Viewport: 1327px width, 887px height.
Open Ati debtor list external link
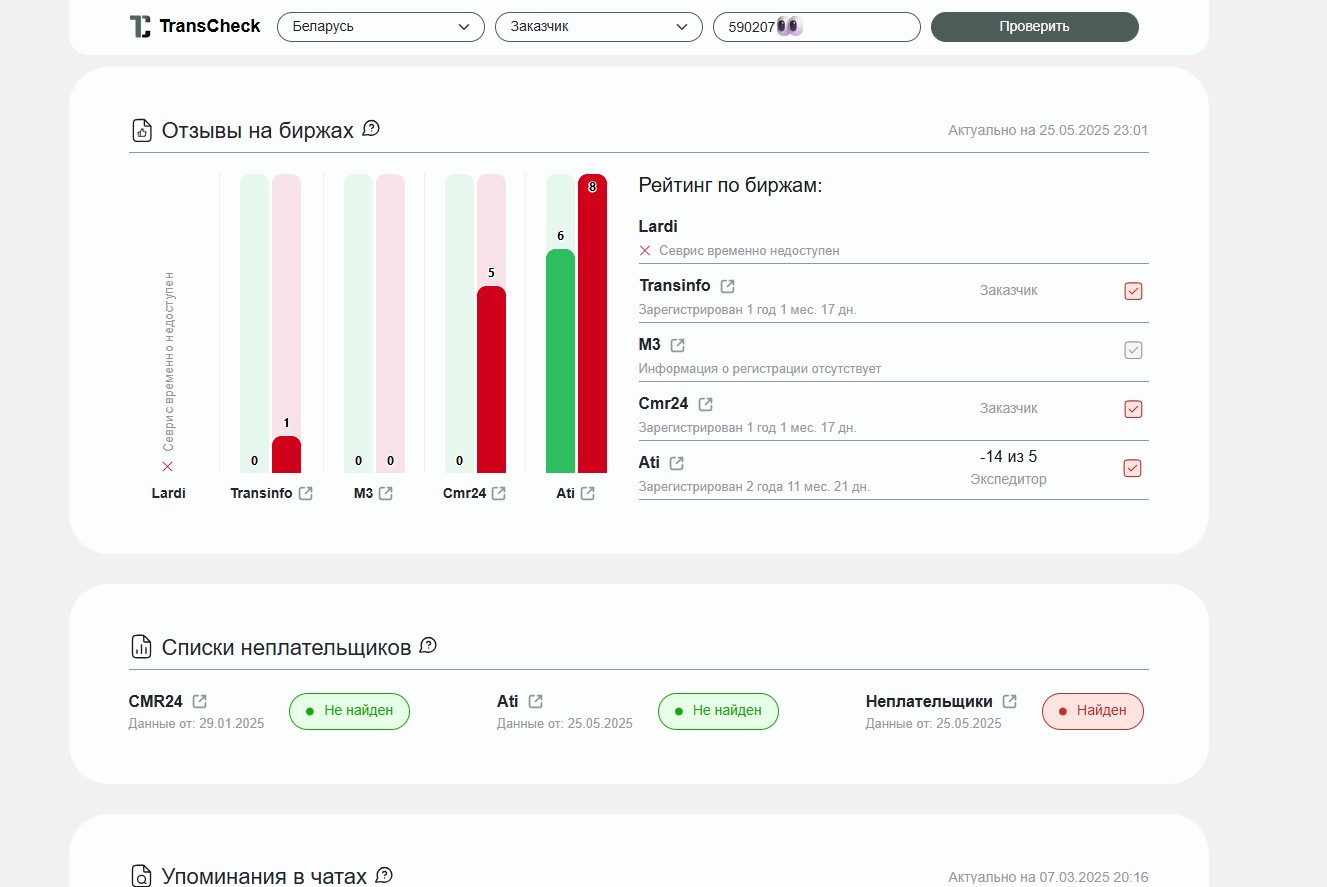coord(536,701)
